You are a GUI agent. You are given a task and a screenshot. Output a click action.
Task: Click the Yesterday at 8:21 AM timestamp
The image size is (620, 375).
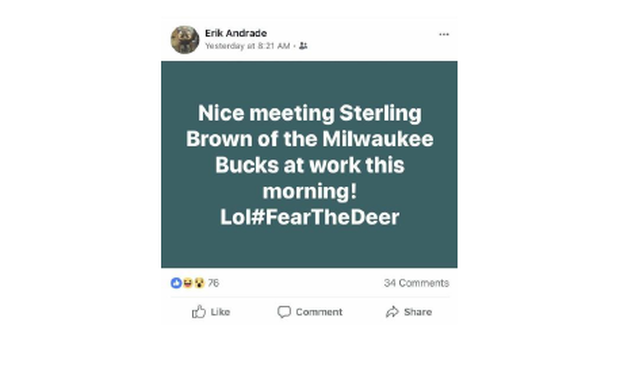248,46
